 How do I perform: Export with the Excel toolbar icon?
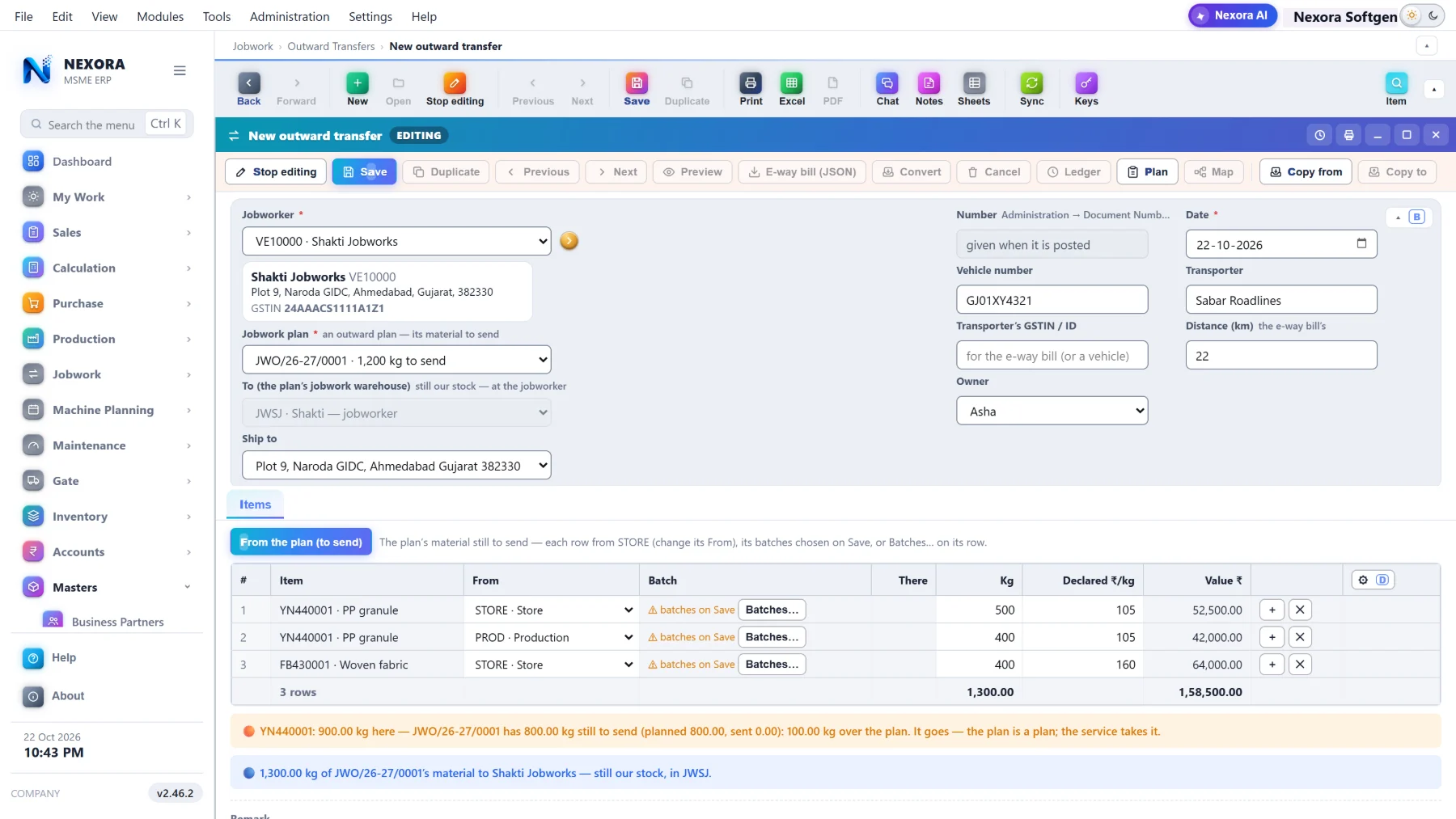click(x=792, y=89)
